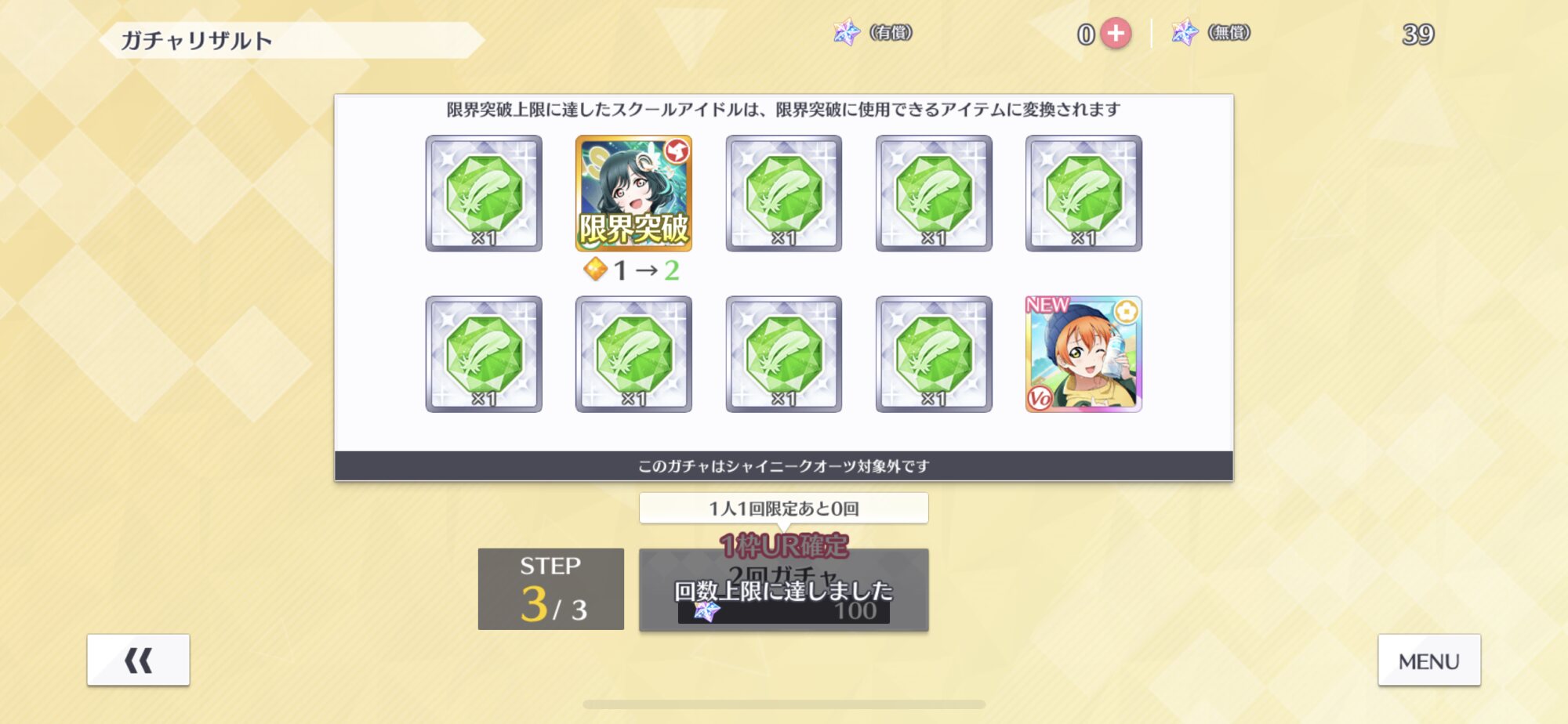Tap the third green gem in bottom row

[x=784, y=354]
